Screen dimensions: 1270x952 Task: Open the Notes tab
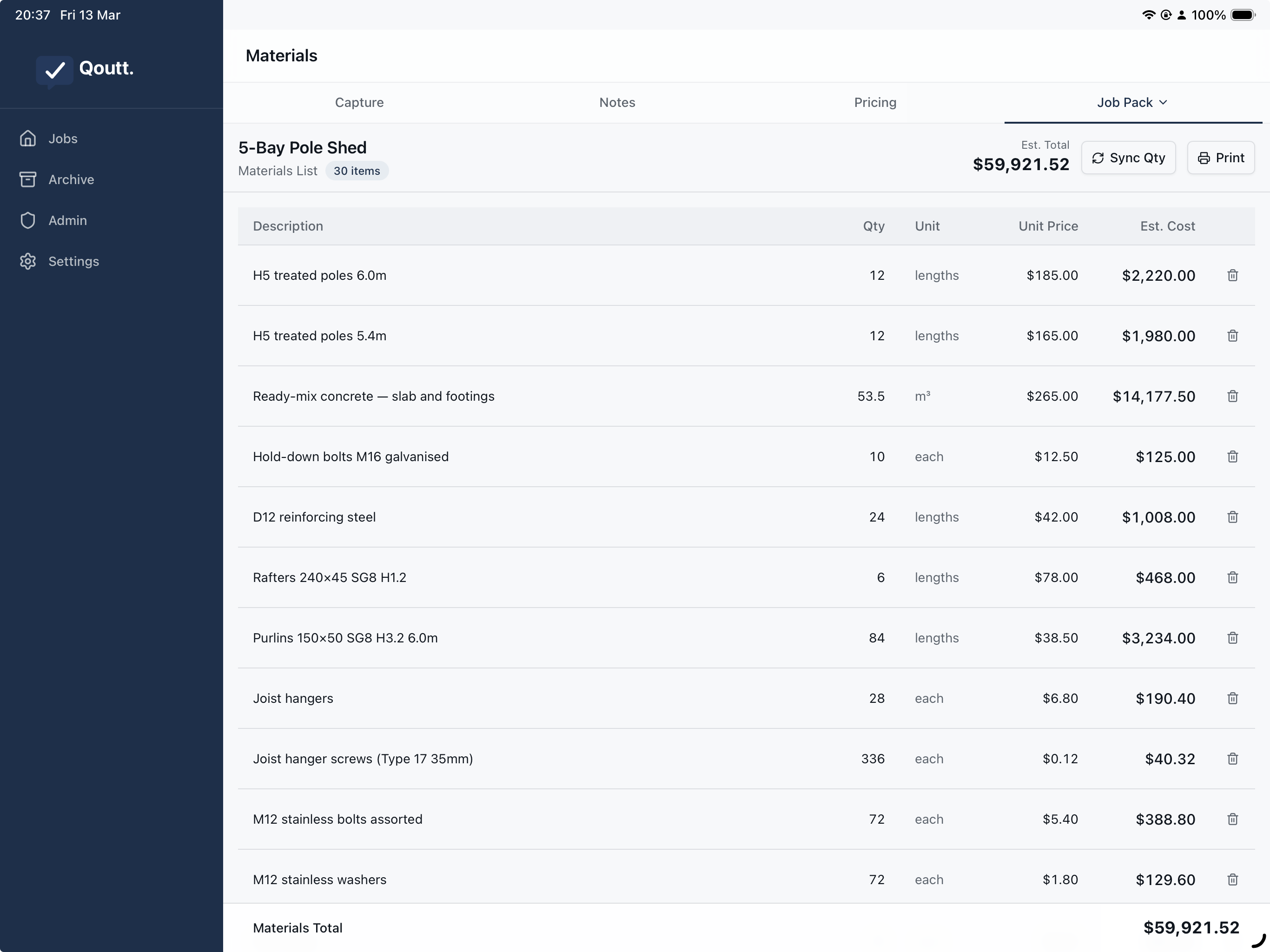(616, 102)
